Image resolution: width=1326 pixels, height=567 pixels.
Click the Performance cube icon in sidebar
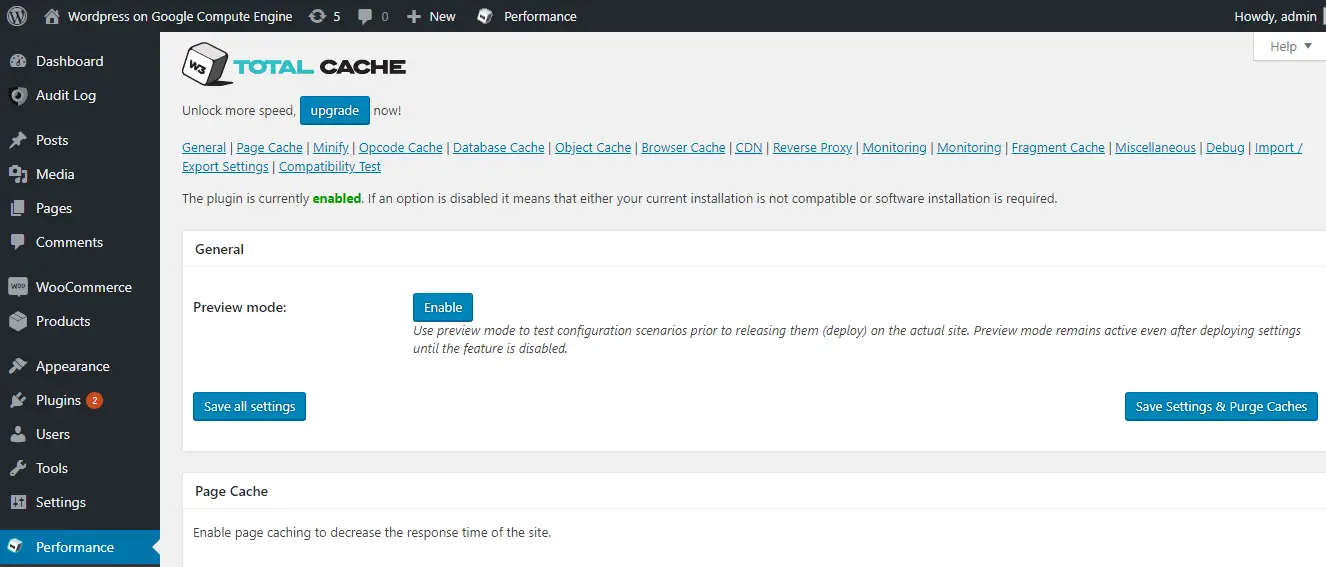(15, 547)
